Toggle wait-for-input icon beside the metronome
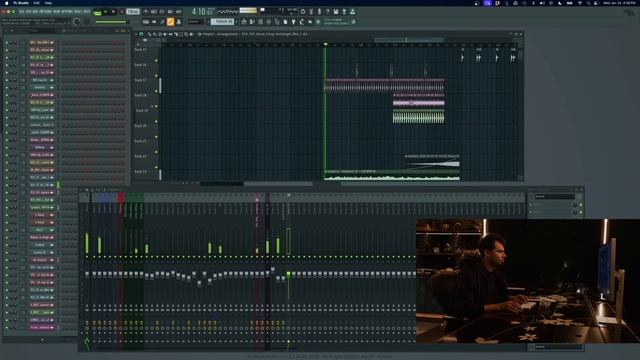The width and height of the screenshot is (640, 360). (153, 11)
